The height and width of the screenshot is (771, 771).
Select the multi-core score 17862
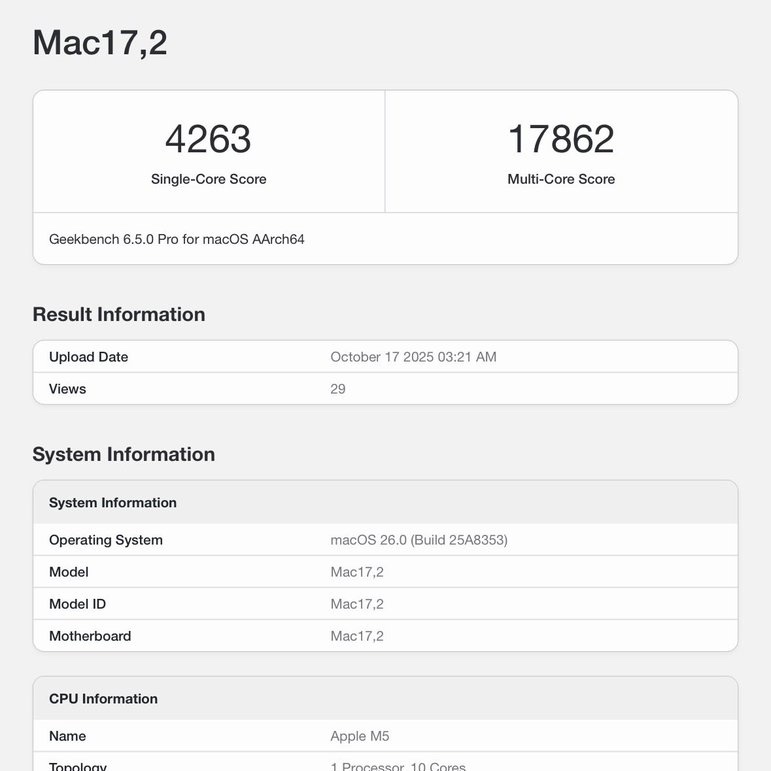point(561,139)
